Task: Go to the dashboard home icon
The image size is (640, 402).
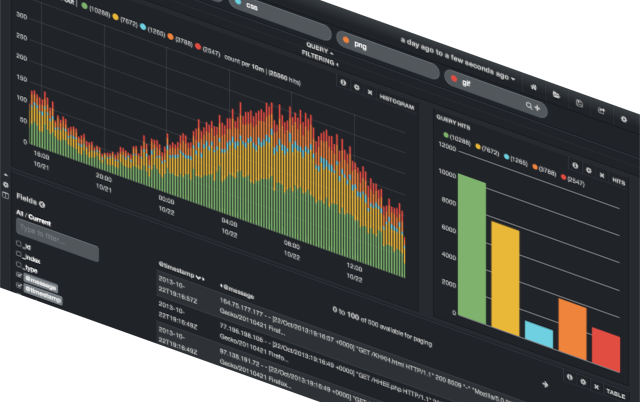Action: click(533, 87)
